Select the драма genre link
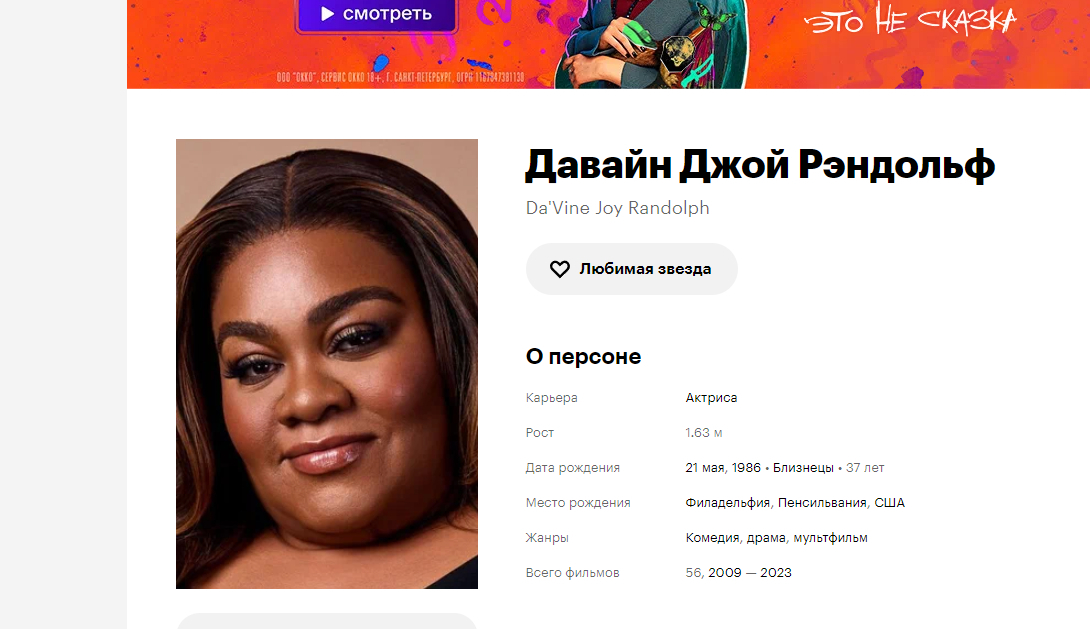This screenshot has height=629, width=1090. pos(766,538)
